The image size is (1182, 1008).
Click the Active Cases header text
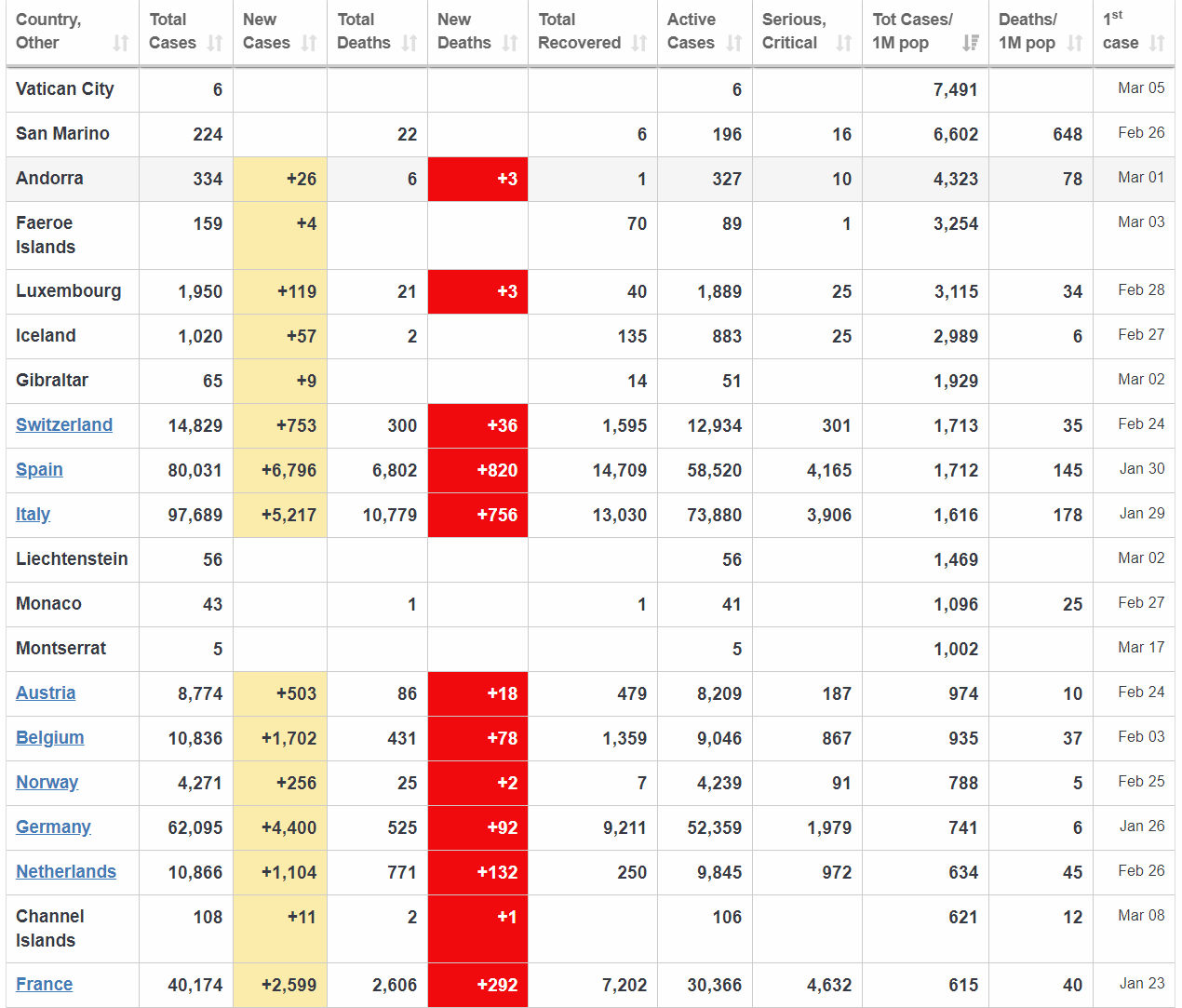[x=692, y=31]
